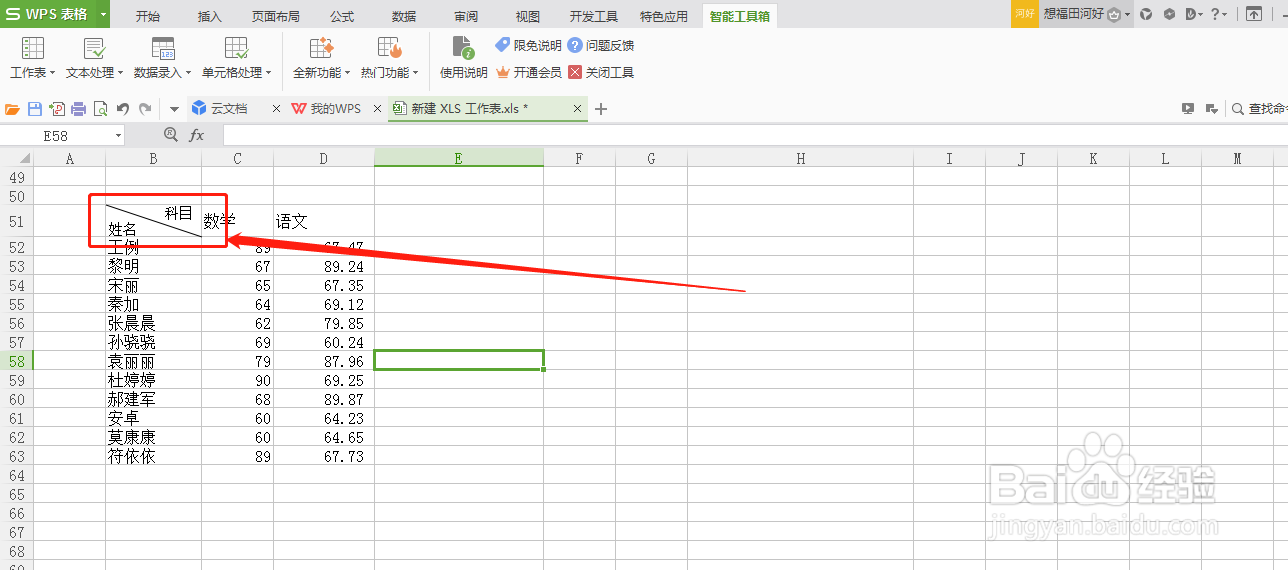
Task: Add a new document tab
Action: click(601, 109)
